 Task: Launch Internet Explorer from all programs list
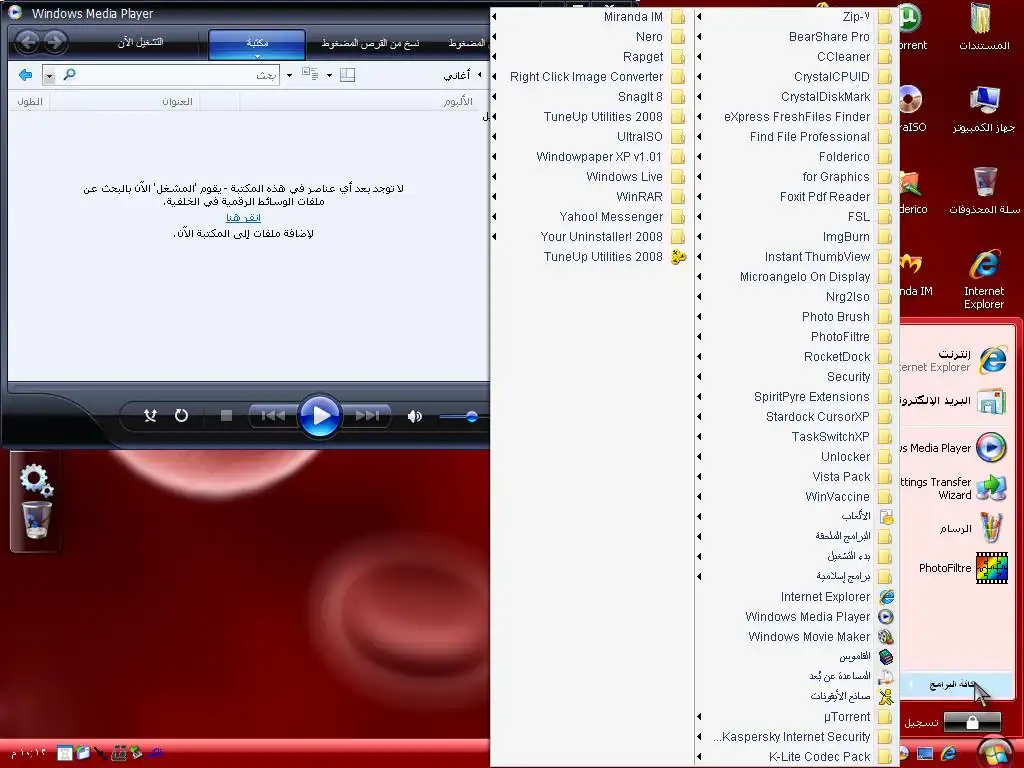click(x=795, y=597)
